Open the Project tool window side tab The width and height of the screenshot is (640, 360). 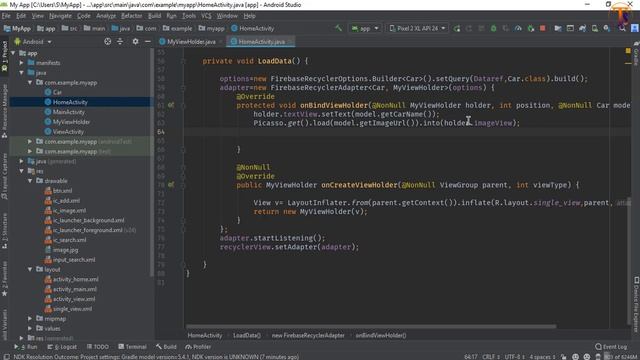tap(4, 56)
